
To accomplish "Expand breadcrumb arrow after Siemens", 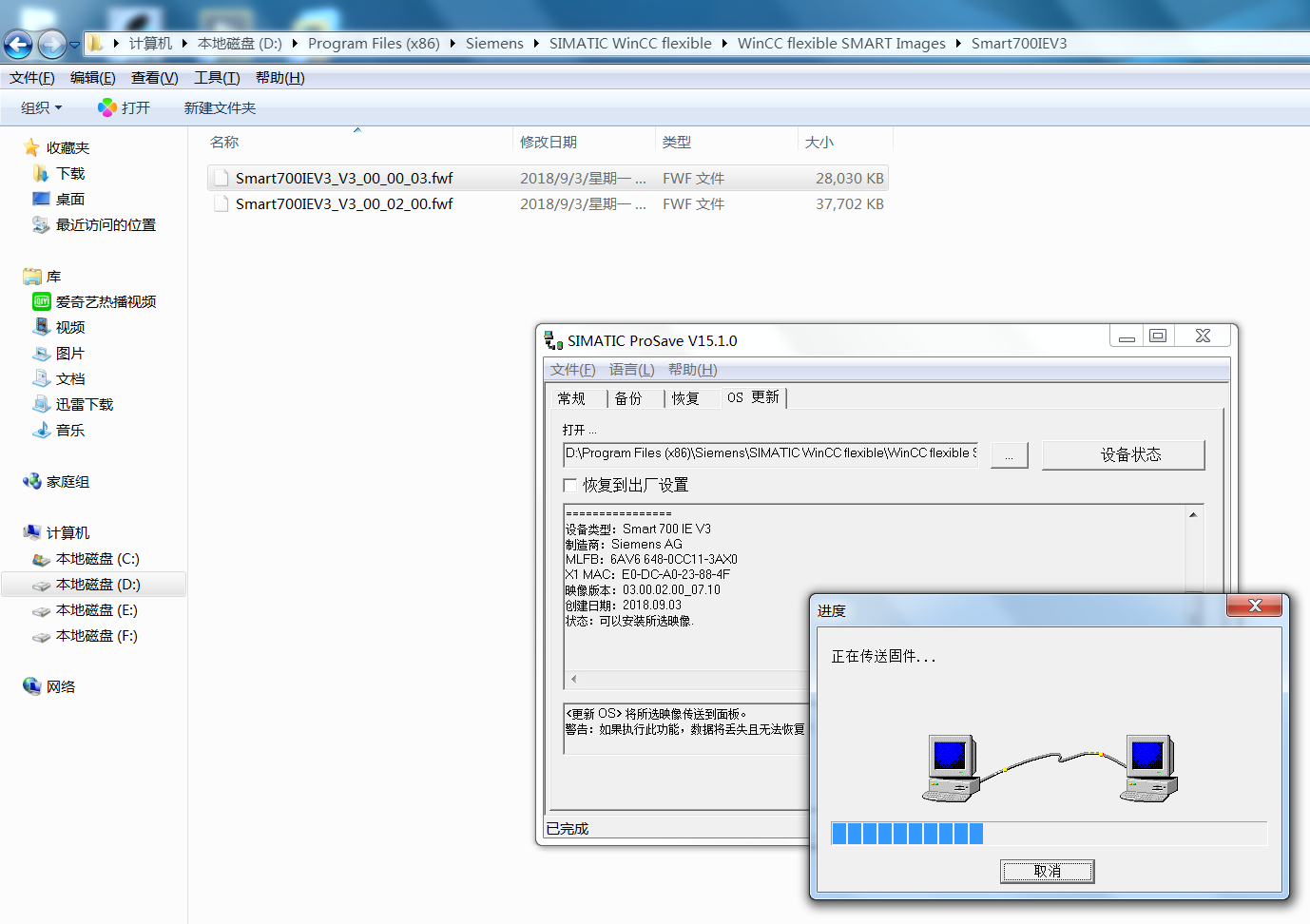I will (537, 44).
